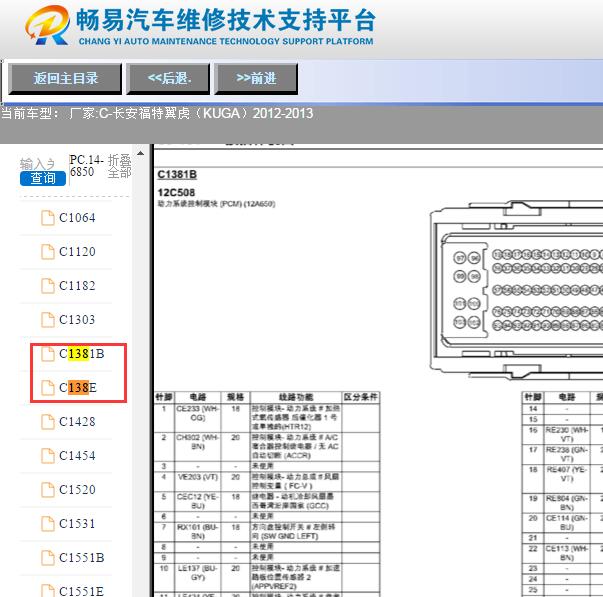This screenshot has height=597, width=603.
Task: Click the RE230 (WH-VT) circuit cell
Action: (x=567, y=434)
